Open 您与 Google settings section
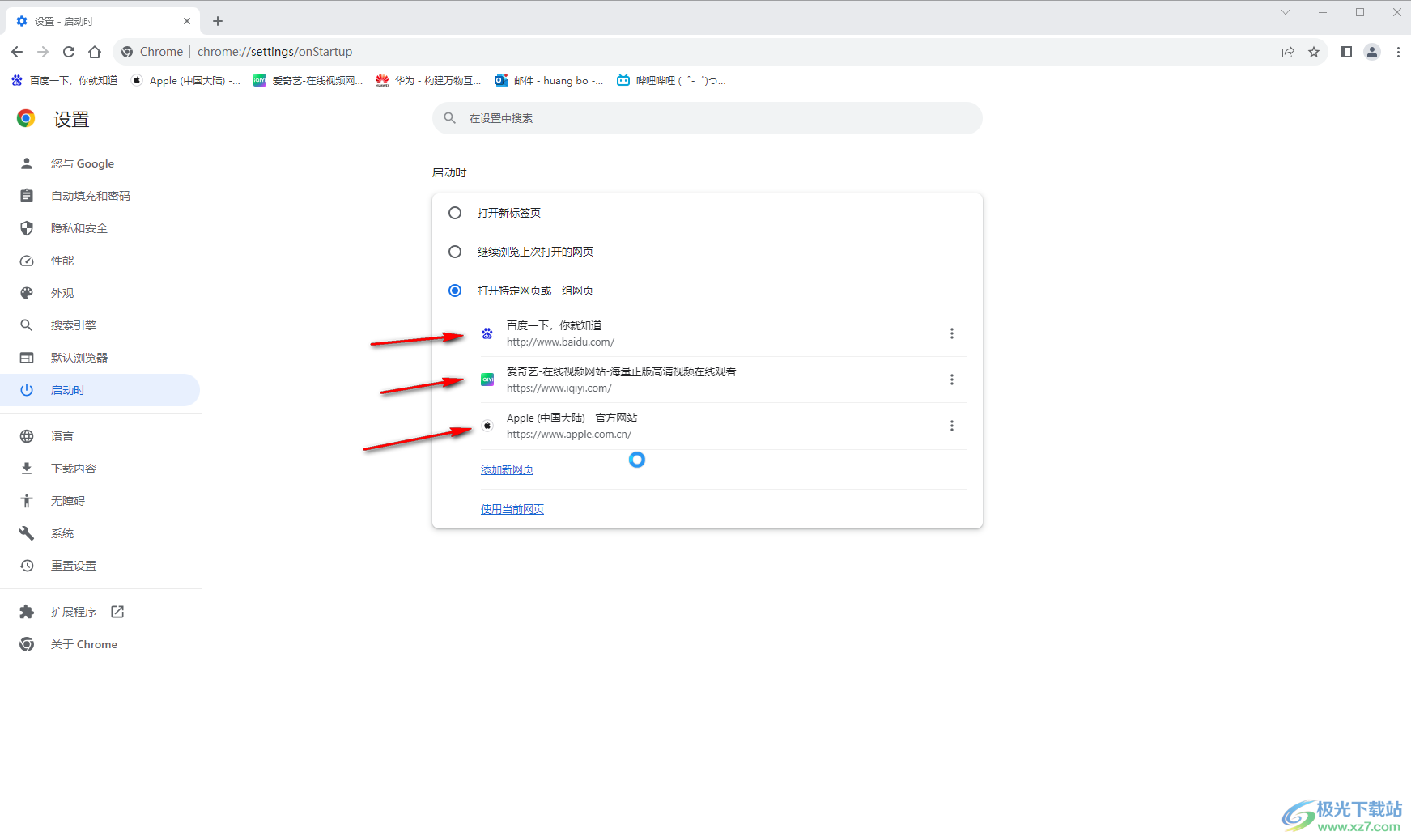Viewport: 1411px width, 840px height. point(82,163)
